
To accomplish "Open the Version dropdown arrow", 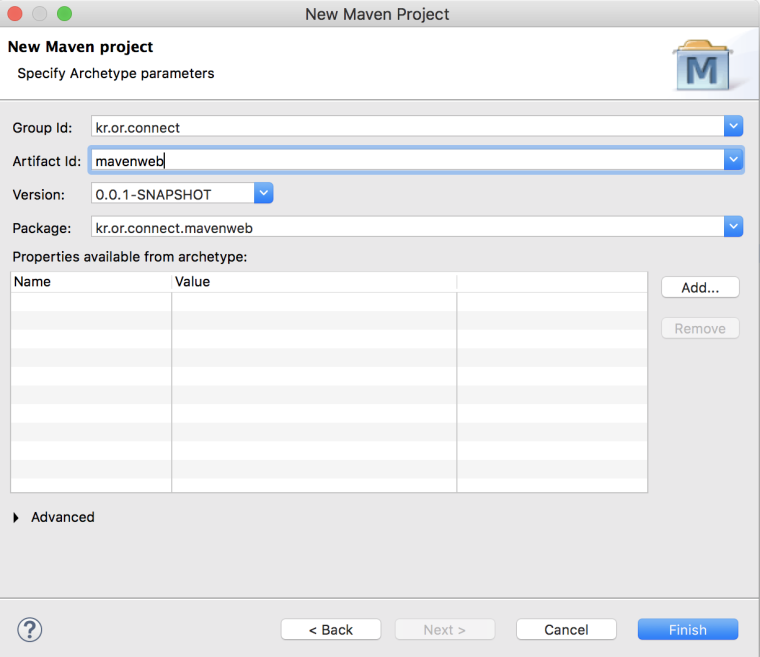I will [264, 193].
